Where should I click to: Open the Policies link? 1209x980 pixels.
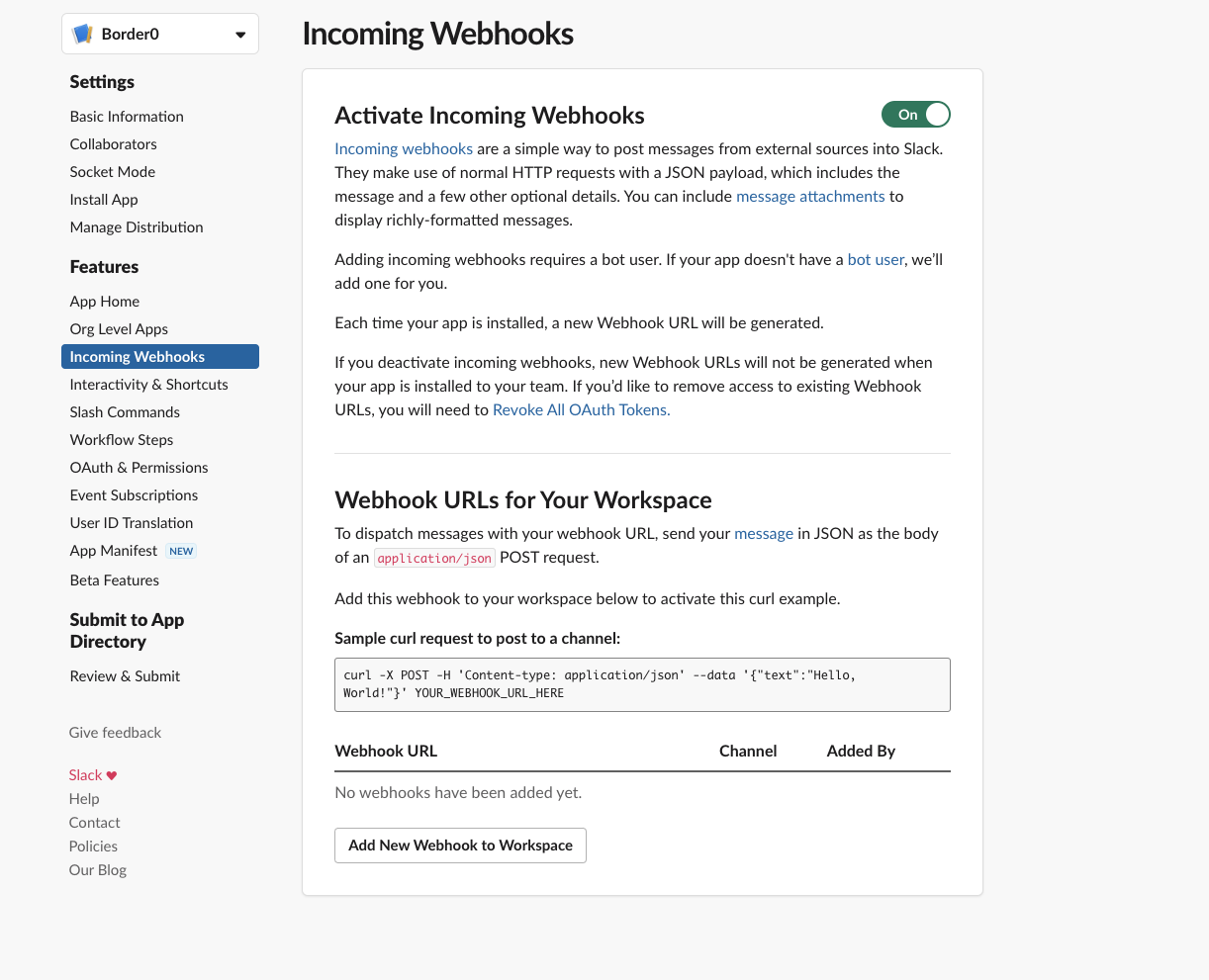pos(93,846)
